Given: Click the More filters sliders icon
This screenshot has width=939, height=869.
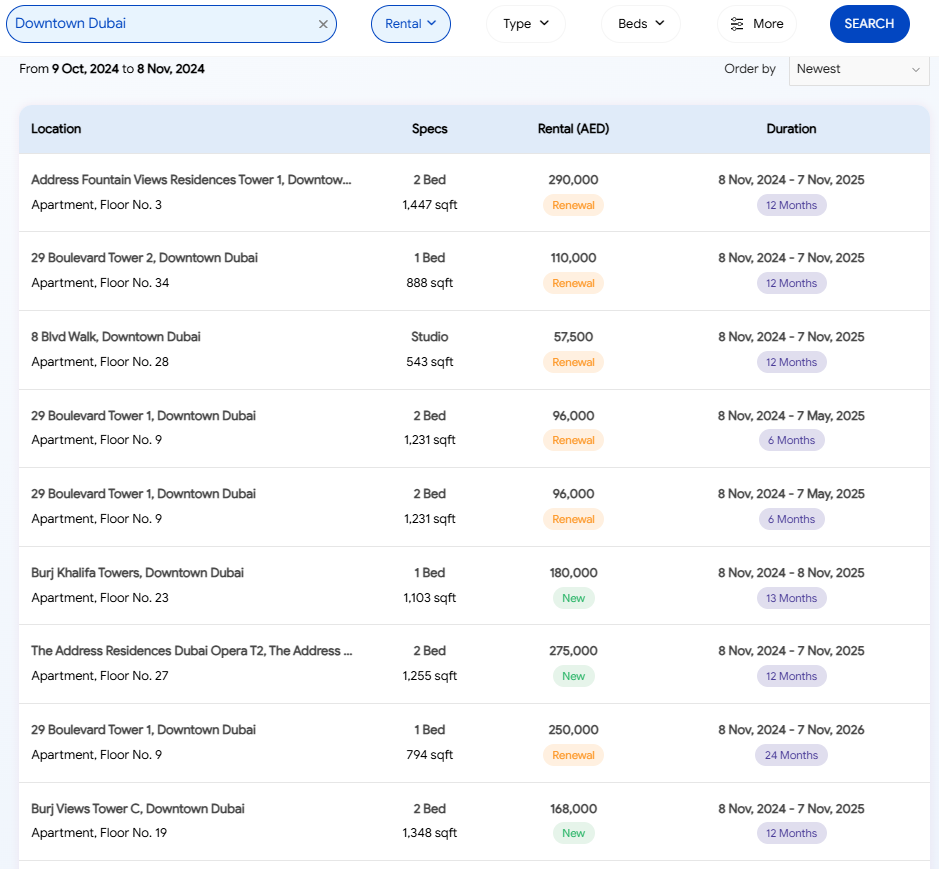Looking at the screenshot, I should 737,24.
